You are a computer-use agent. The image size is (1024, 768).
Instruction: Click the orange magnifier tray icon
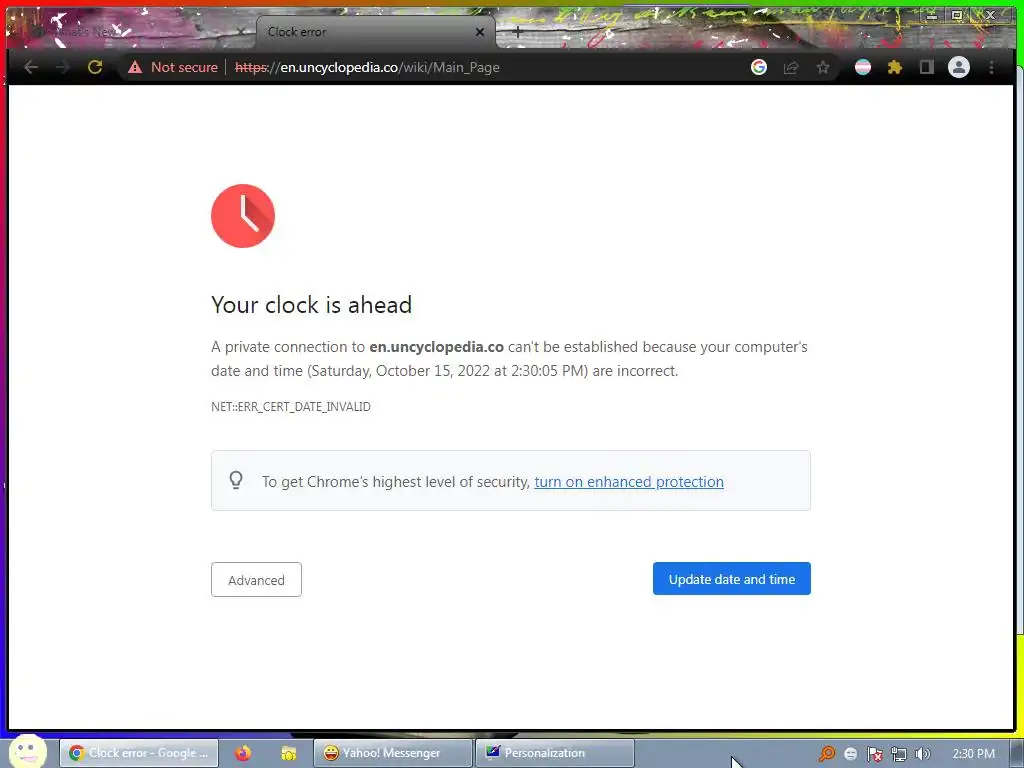click(827, 754)
